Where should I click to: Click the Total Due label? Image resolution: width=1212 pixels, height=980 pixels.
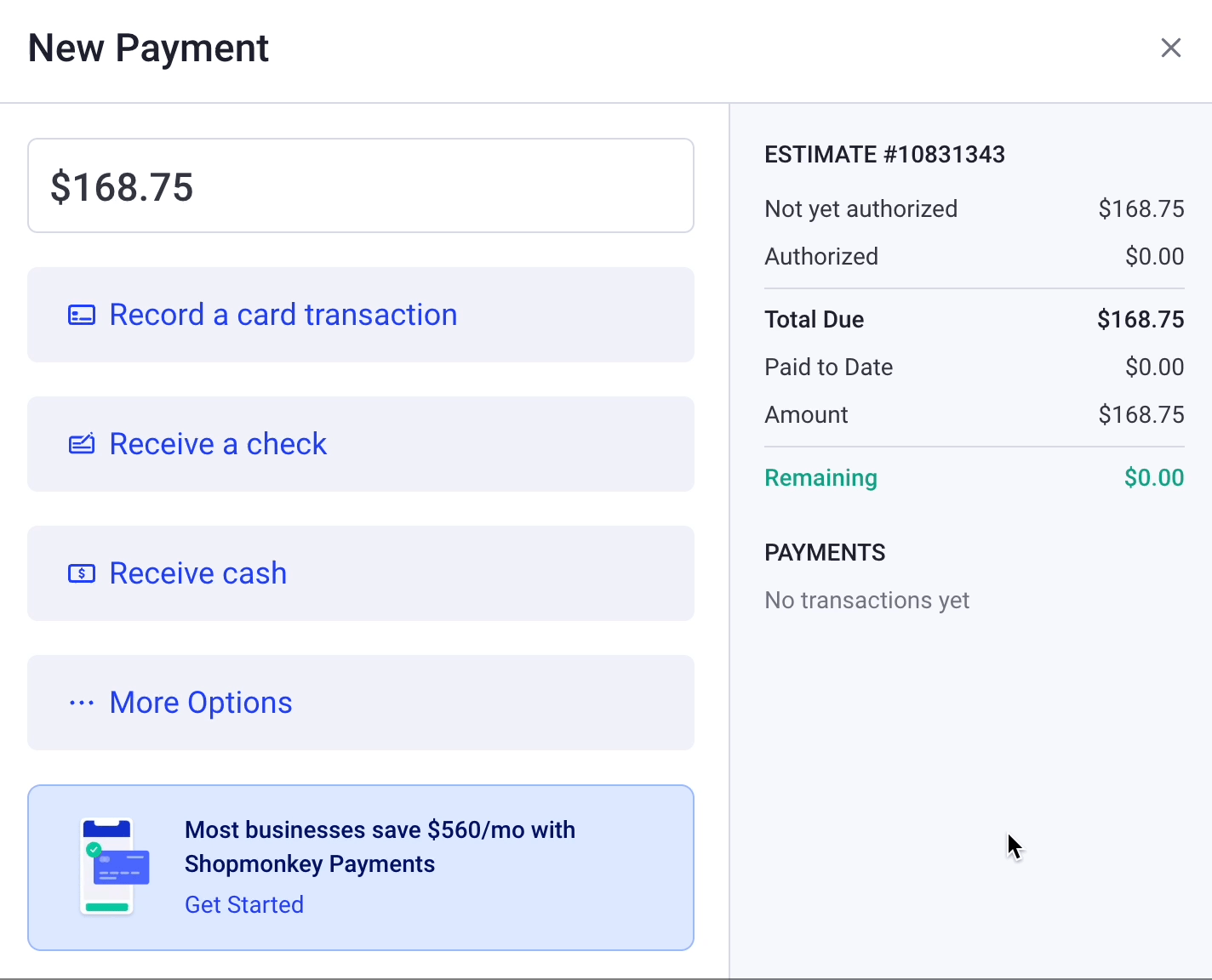[814, 319]
